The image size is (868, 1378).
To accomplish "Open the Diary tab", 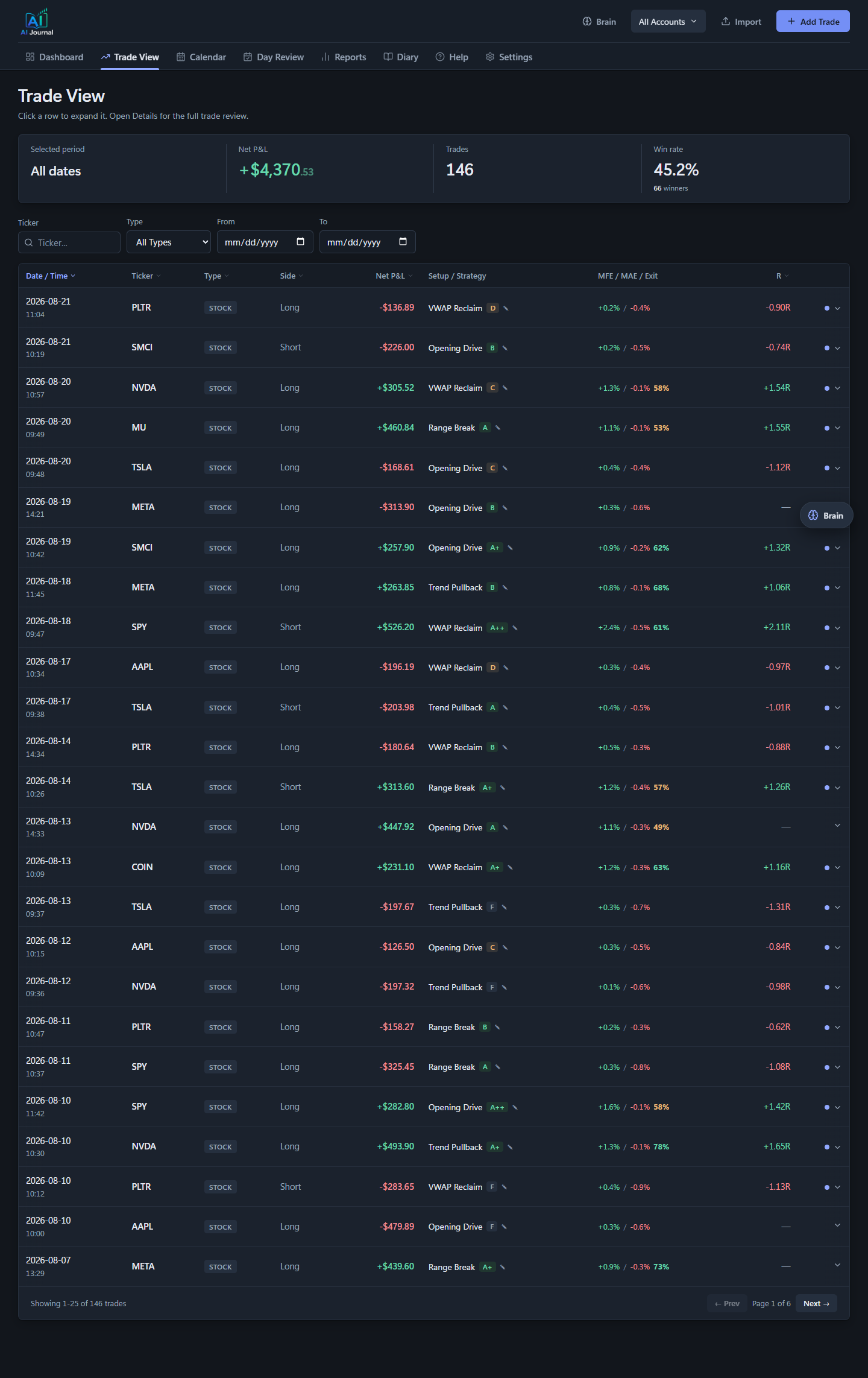I will (x=401, y=57).
